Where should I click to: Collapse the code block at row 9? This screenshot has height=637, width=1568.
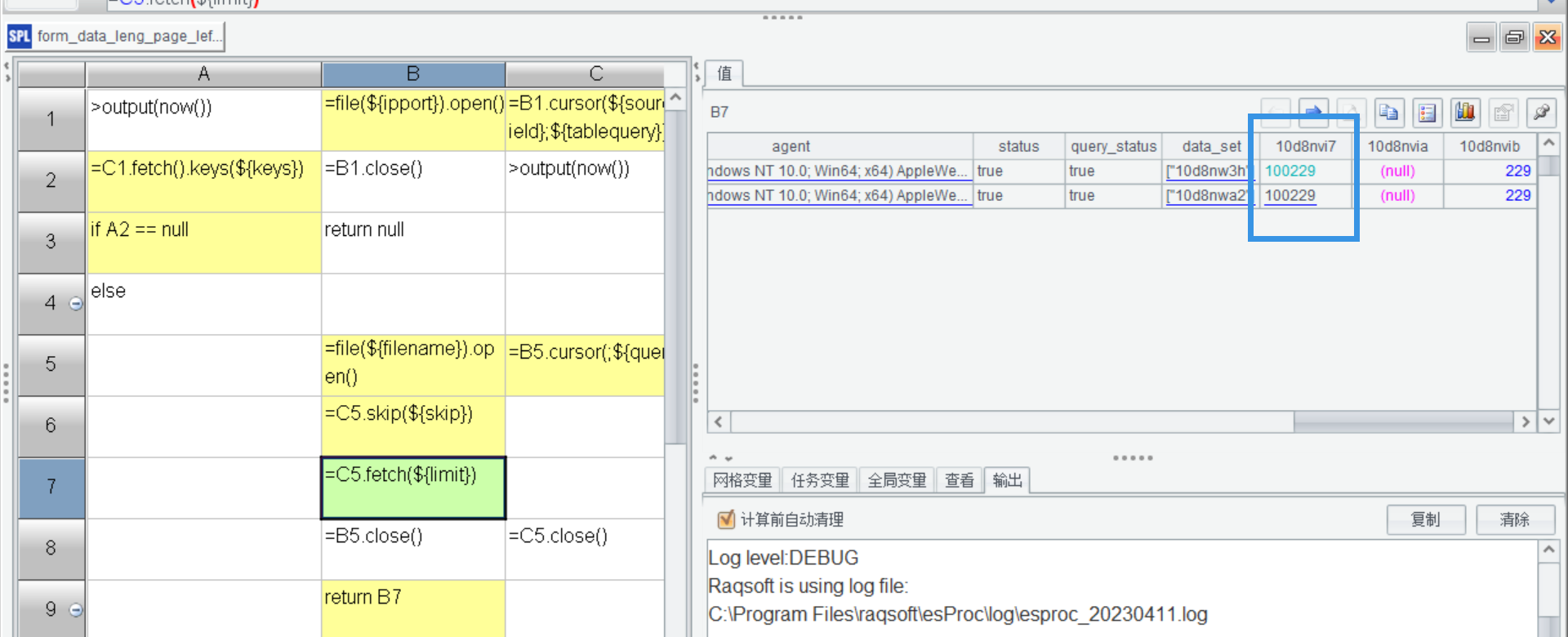coord(76,610)
